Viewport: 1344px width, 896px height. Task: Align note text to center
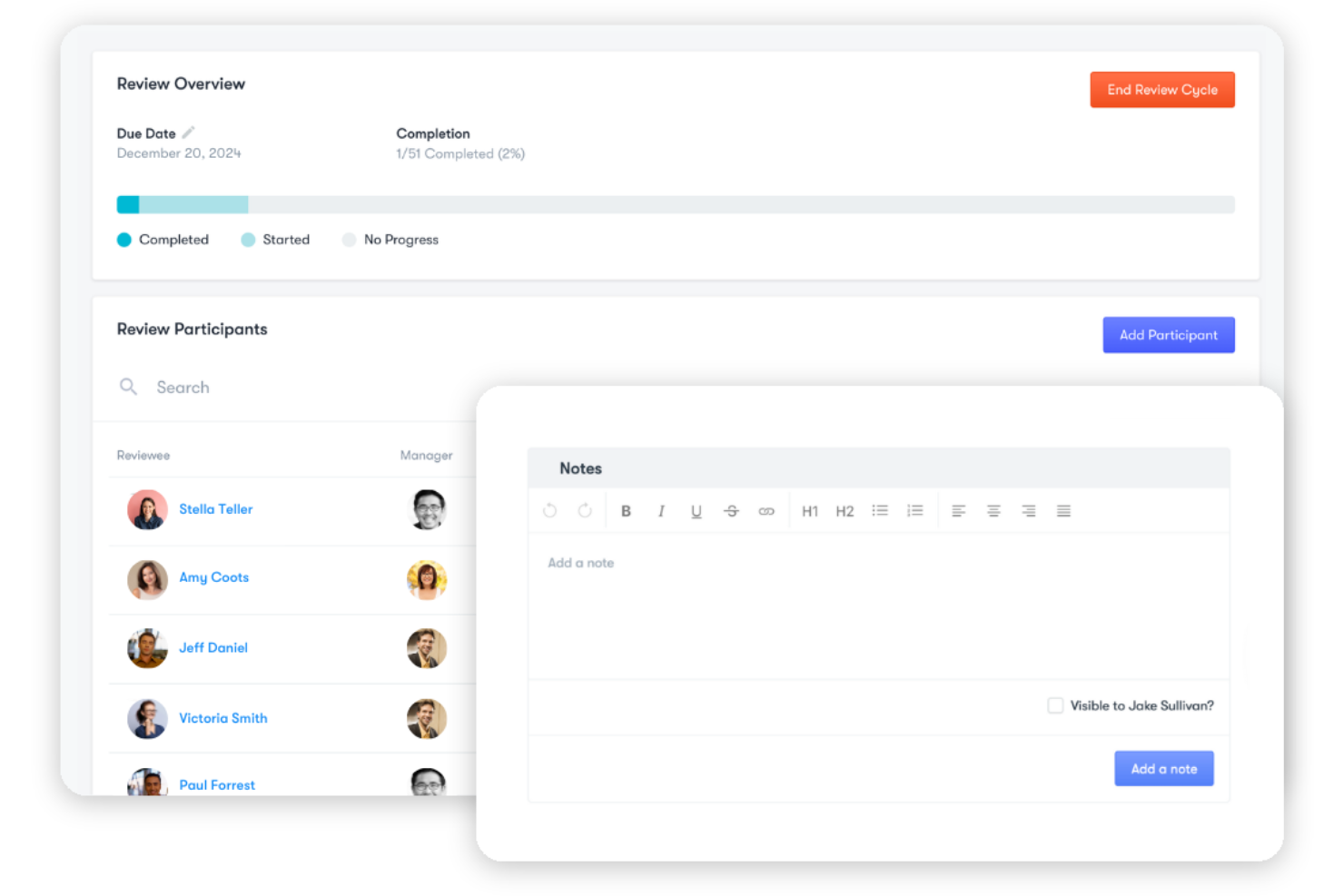tap(993, 510)
